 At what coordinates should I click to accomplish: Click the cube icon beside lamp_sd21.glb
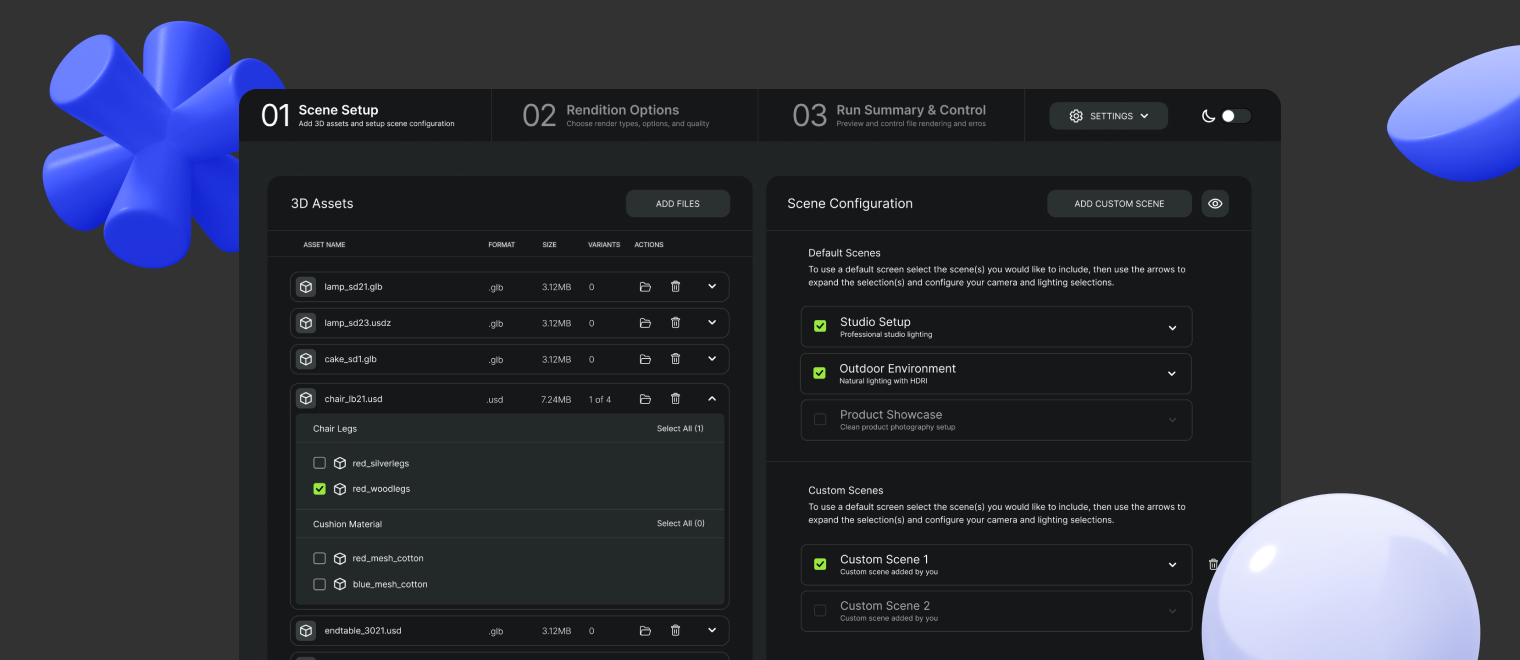point(306,287)
